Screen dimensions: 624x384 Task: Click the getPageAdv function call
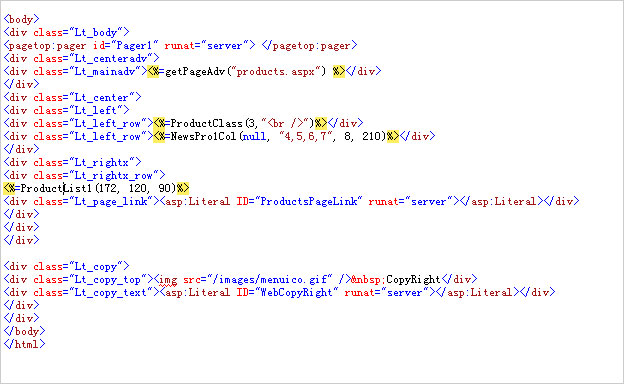pos(245,71)
